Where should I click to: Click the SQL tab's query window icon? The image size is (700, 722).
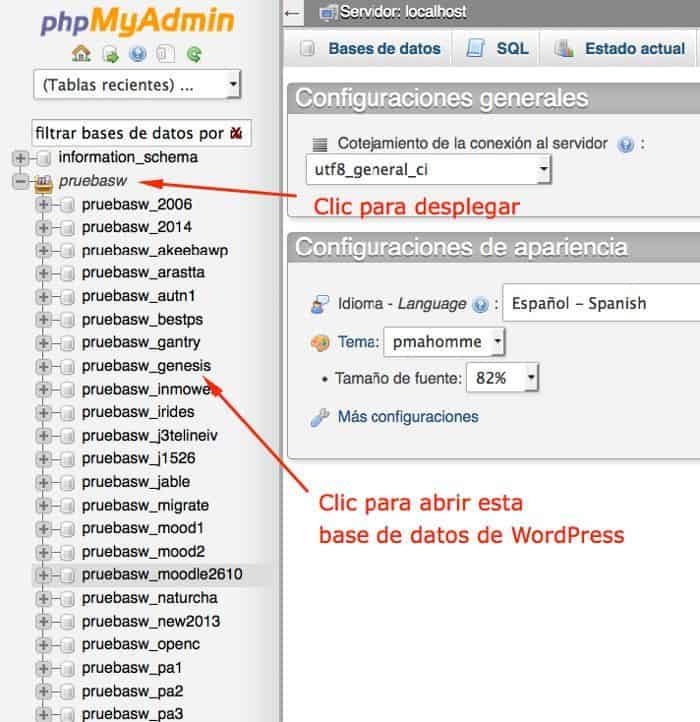pos(476,48)
